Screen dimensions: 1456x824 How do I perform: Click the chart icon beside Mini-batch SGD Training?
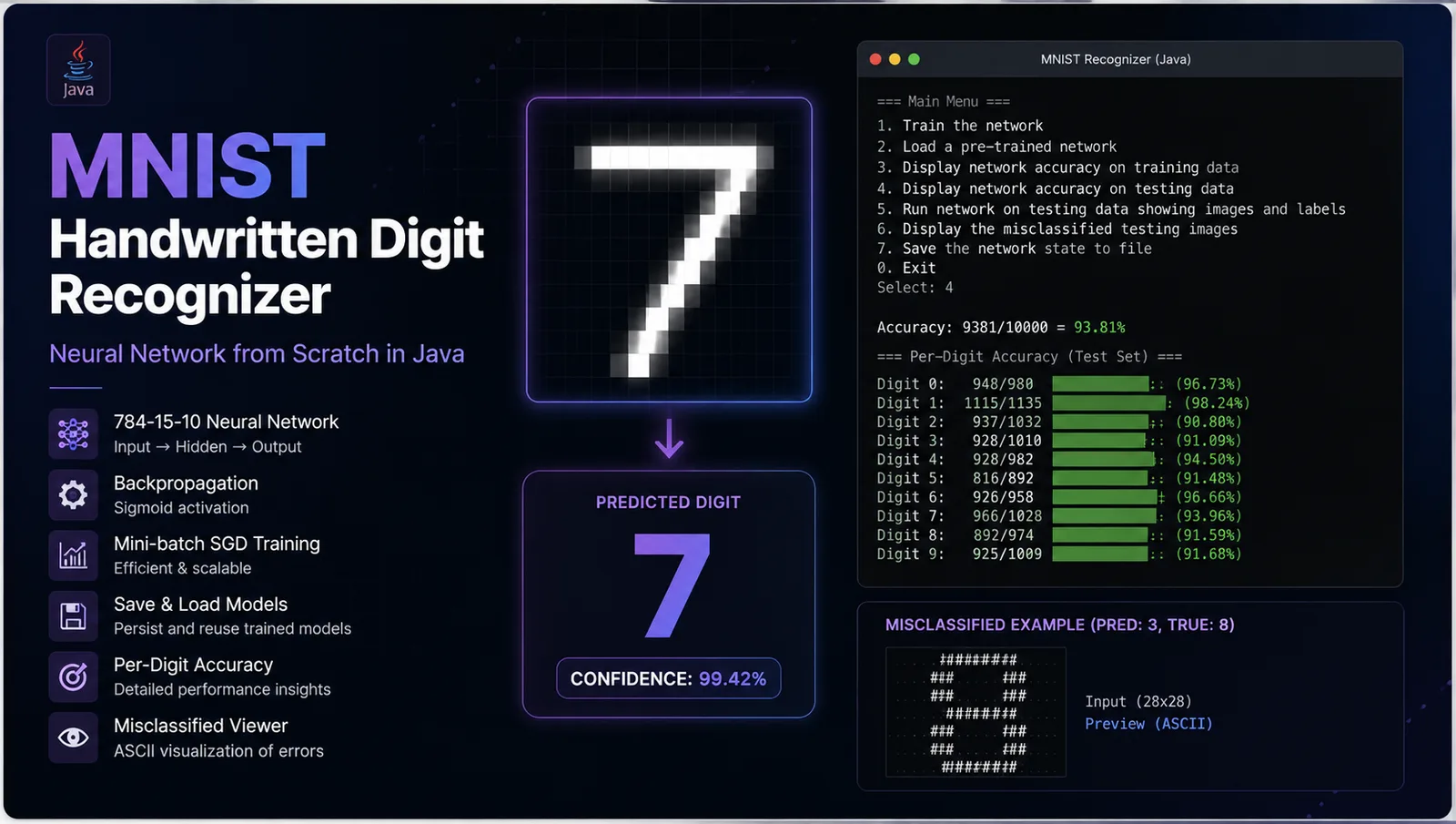coord(73,555)
